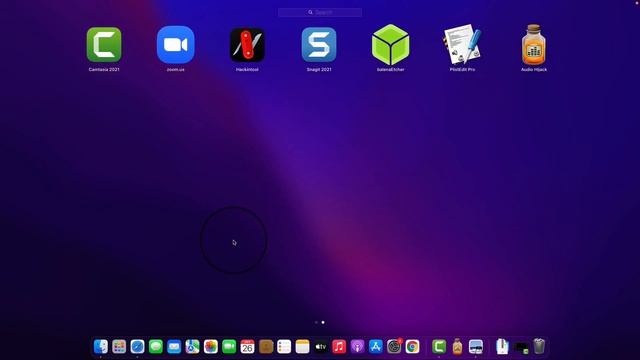Image resolution: width=640 pixels, height=360 pixels.
Task: Open the balenaEtcher app
Action: click(391, 45)
